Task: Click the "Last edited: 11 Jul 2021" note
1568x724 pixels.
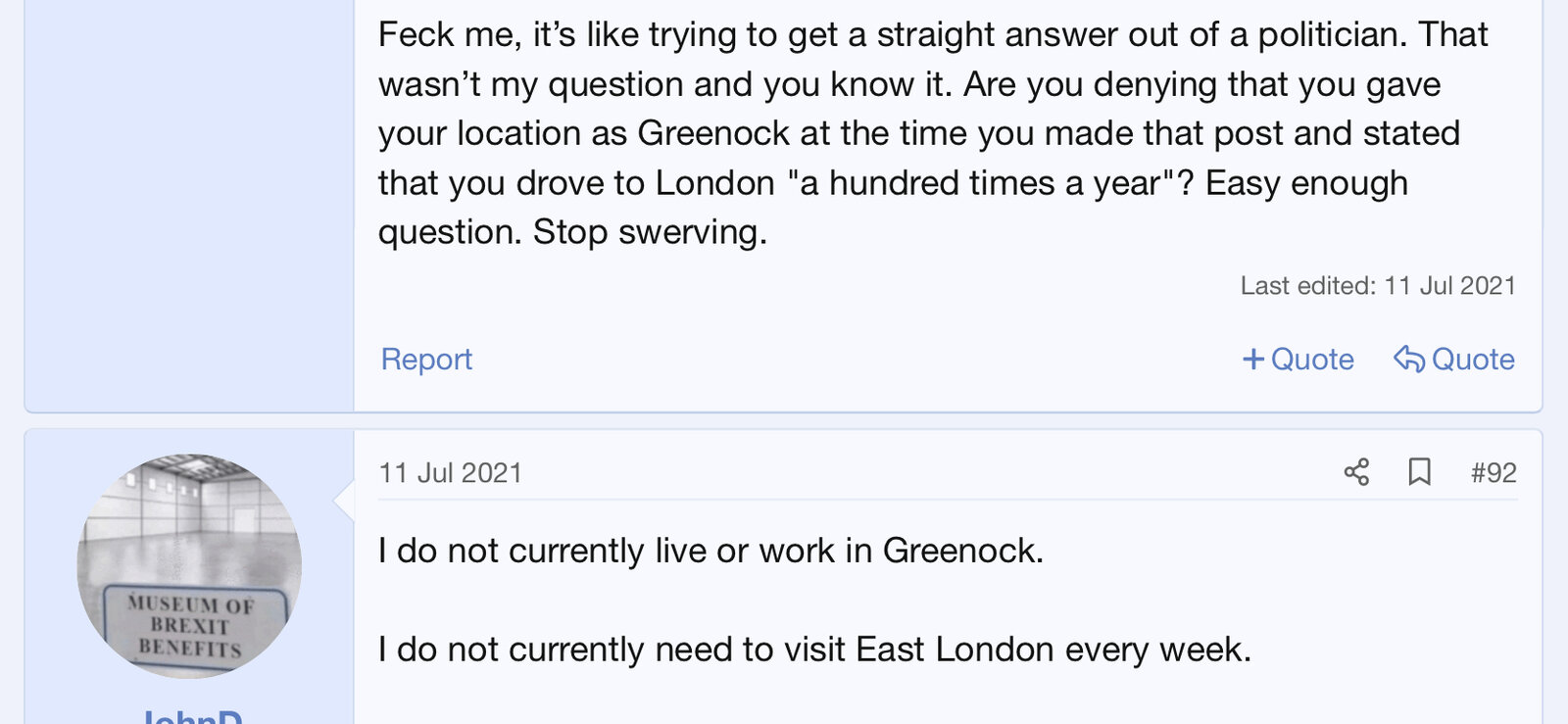Action: tap(1378, 286)
